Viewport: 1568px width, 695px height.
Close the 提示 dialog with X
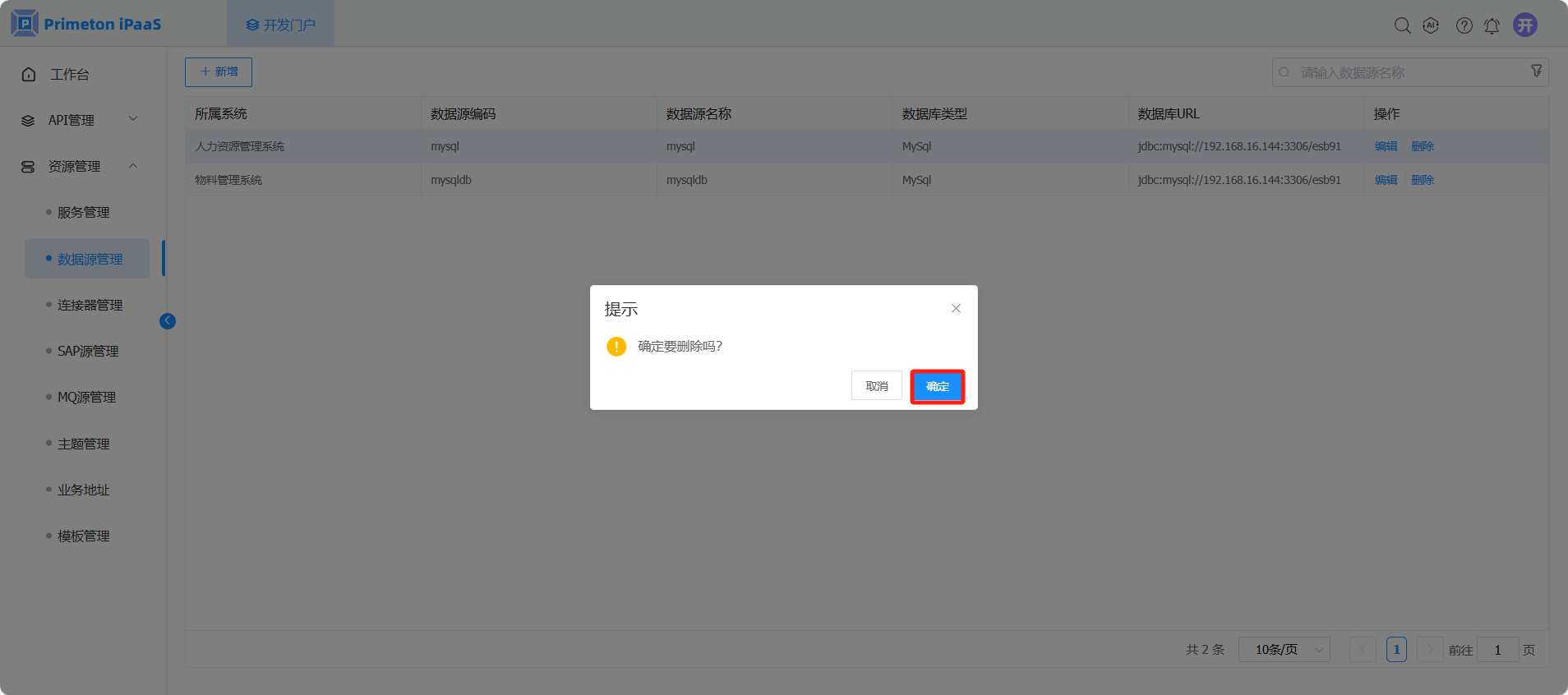956,309
